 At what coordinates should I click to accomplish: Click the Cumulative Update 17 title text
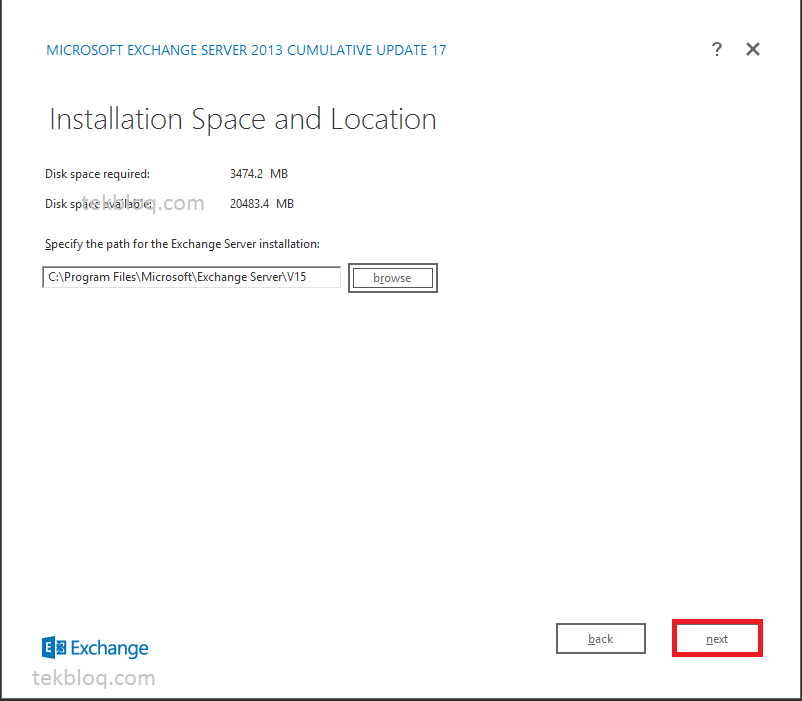pos(246,50)
